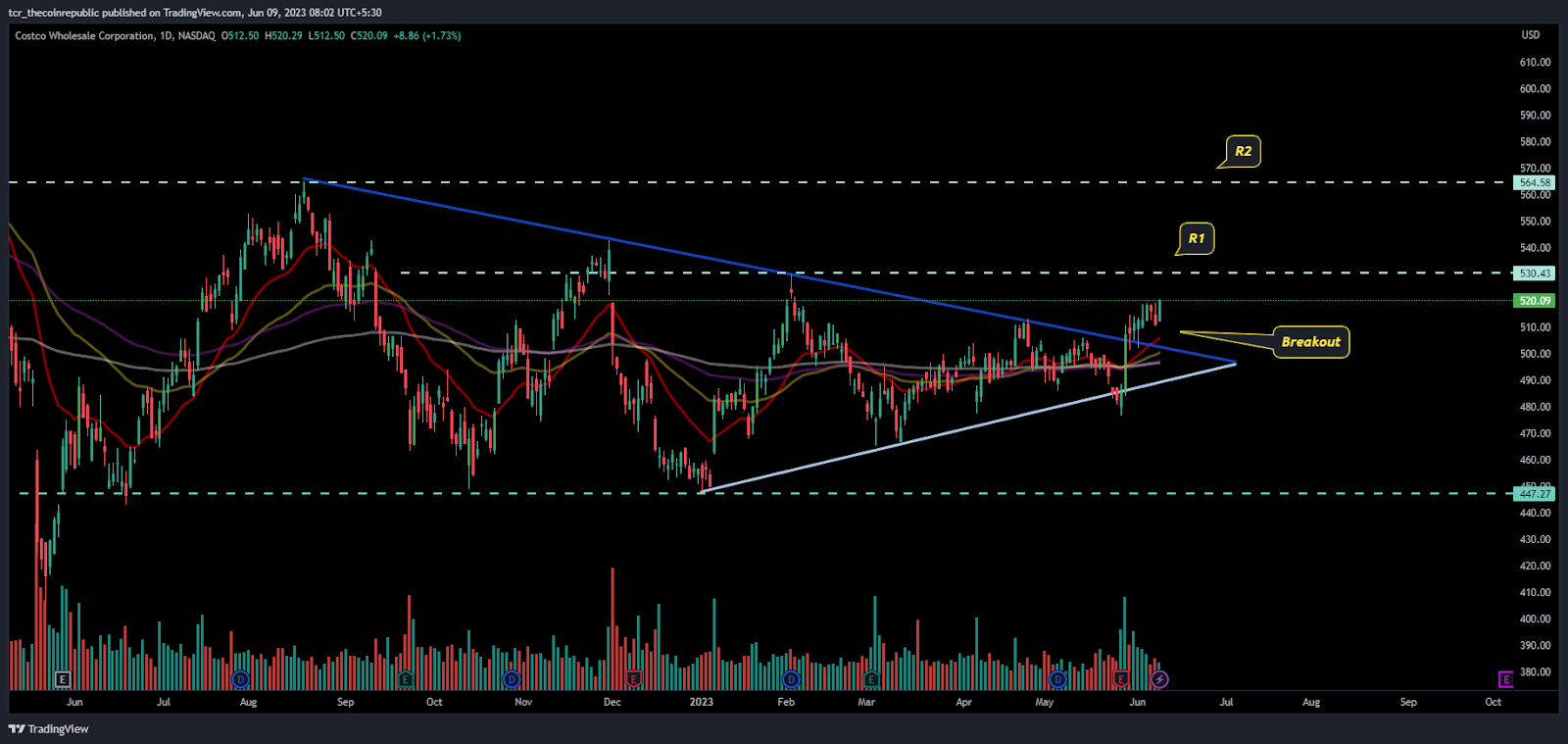Click the 2023 label on time axis
The width and height of the screenshot is (1568, 744).
coord(702,702)
